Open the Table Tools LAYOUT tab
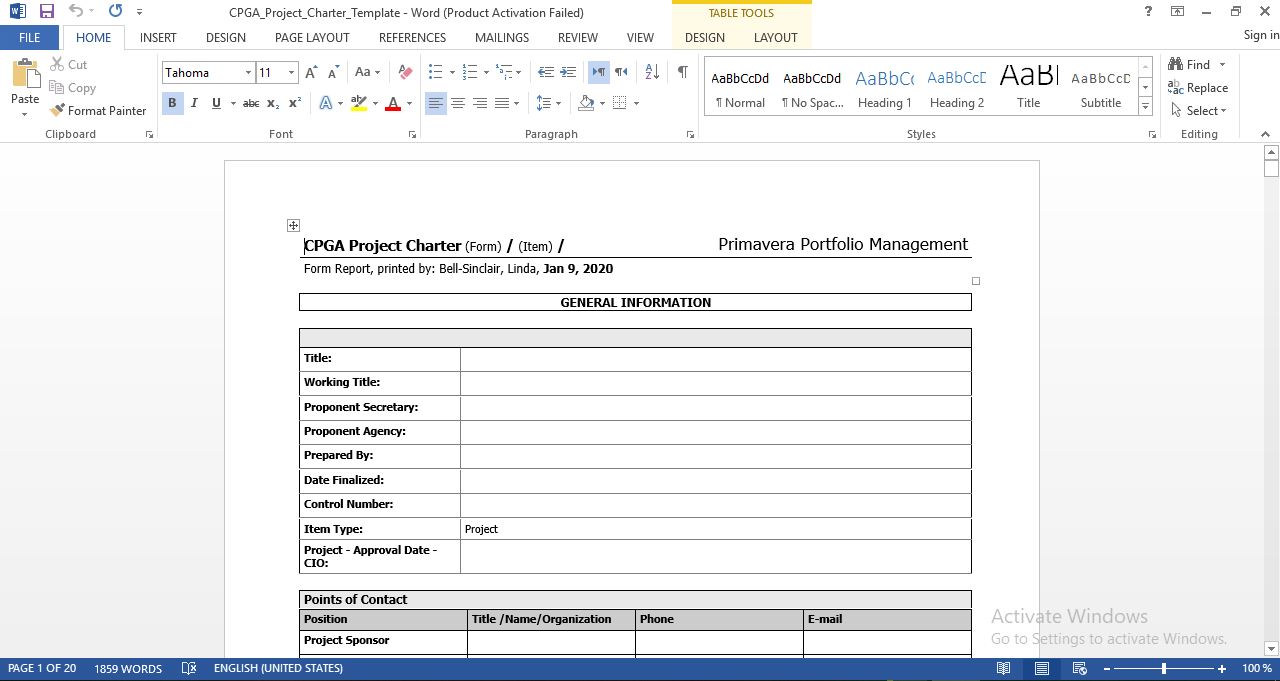The height and width of the screenshot is (681, 1280). click(775, 37)
